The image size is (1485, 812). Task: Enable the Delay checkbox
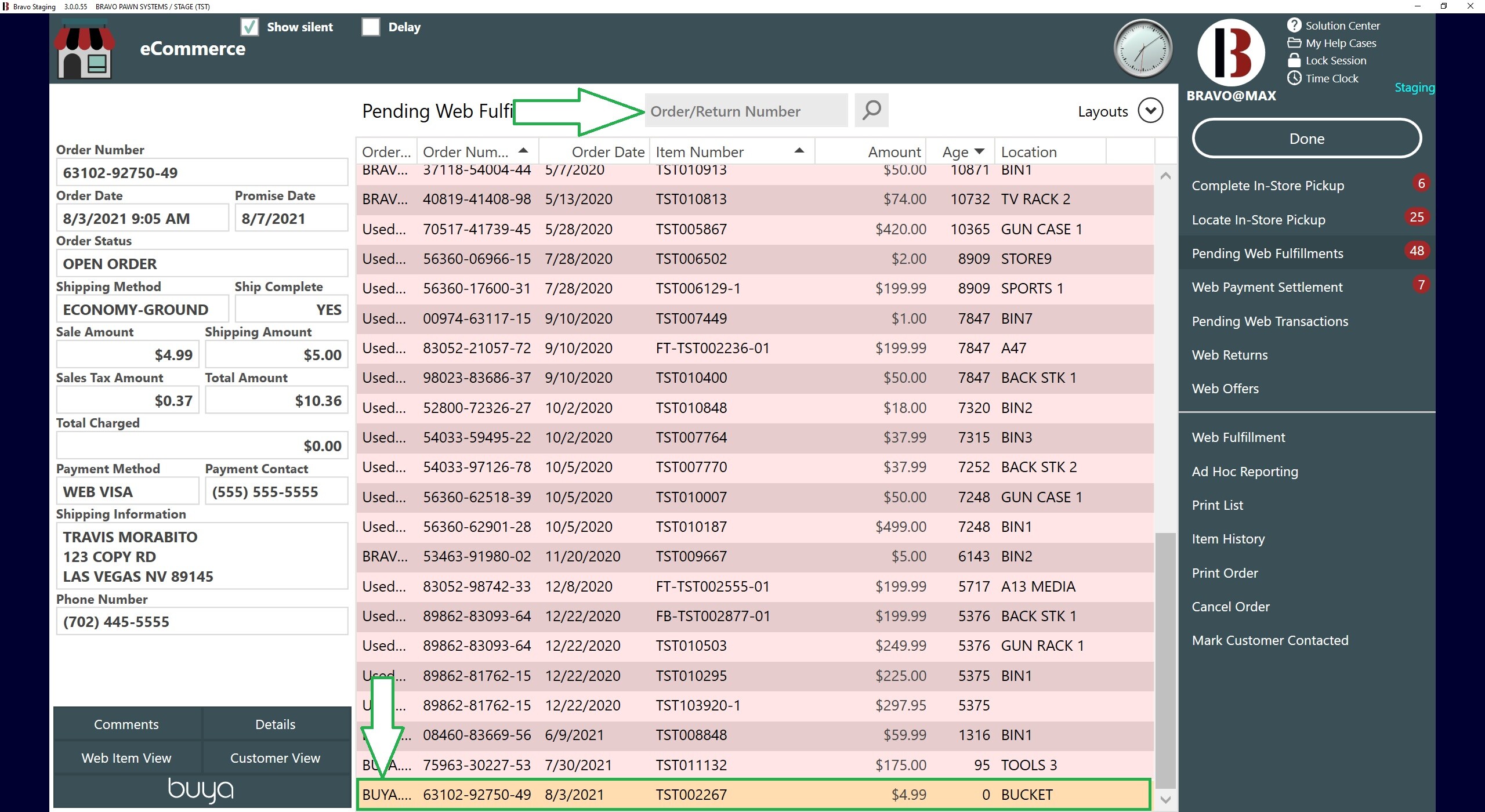pyautogui.click(x=371, y=27)
